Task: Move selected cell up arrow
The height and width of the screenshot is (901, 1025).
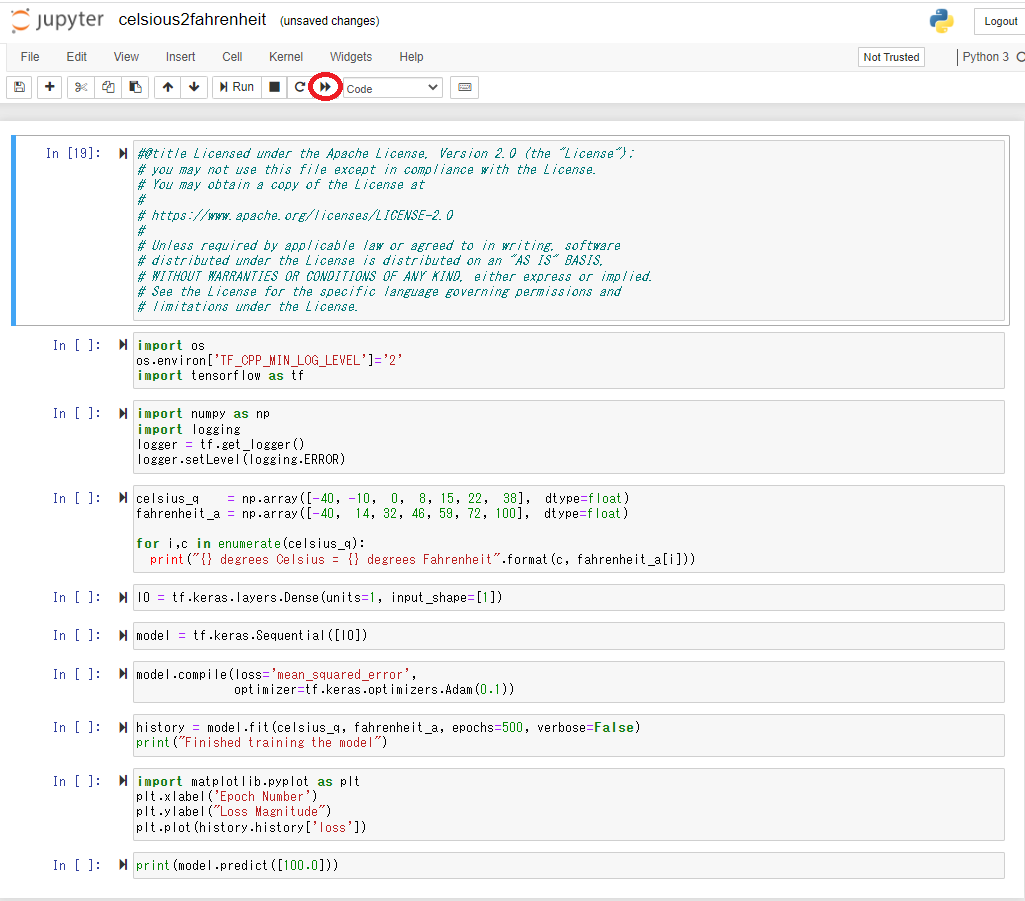Action: click(x=167, y=88)
